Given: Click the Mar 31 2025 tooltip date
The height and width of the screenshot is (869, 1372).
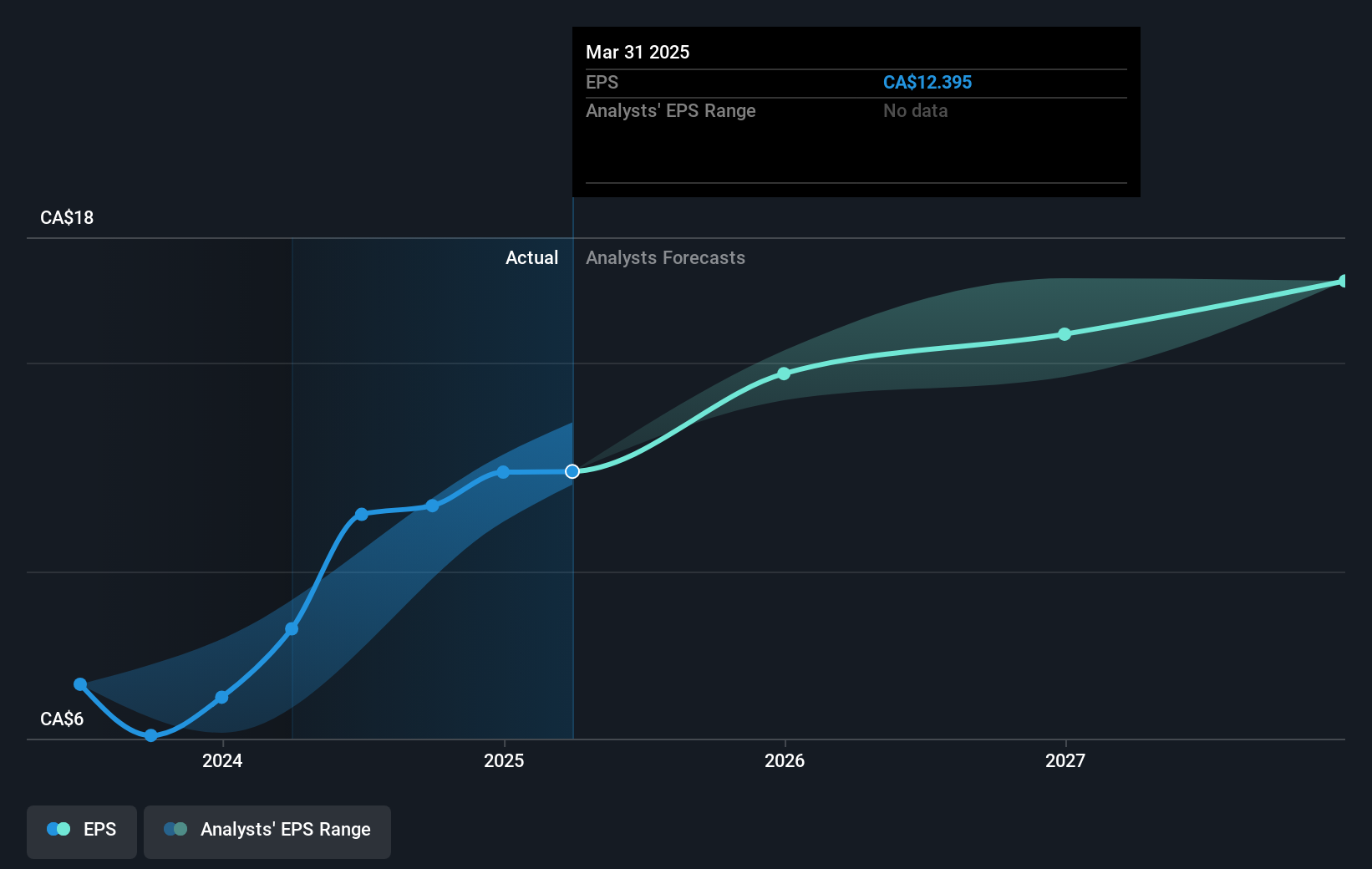Looking at the screenshot, I should pos(638,52).
